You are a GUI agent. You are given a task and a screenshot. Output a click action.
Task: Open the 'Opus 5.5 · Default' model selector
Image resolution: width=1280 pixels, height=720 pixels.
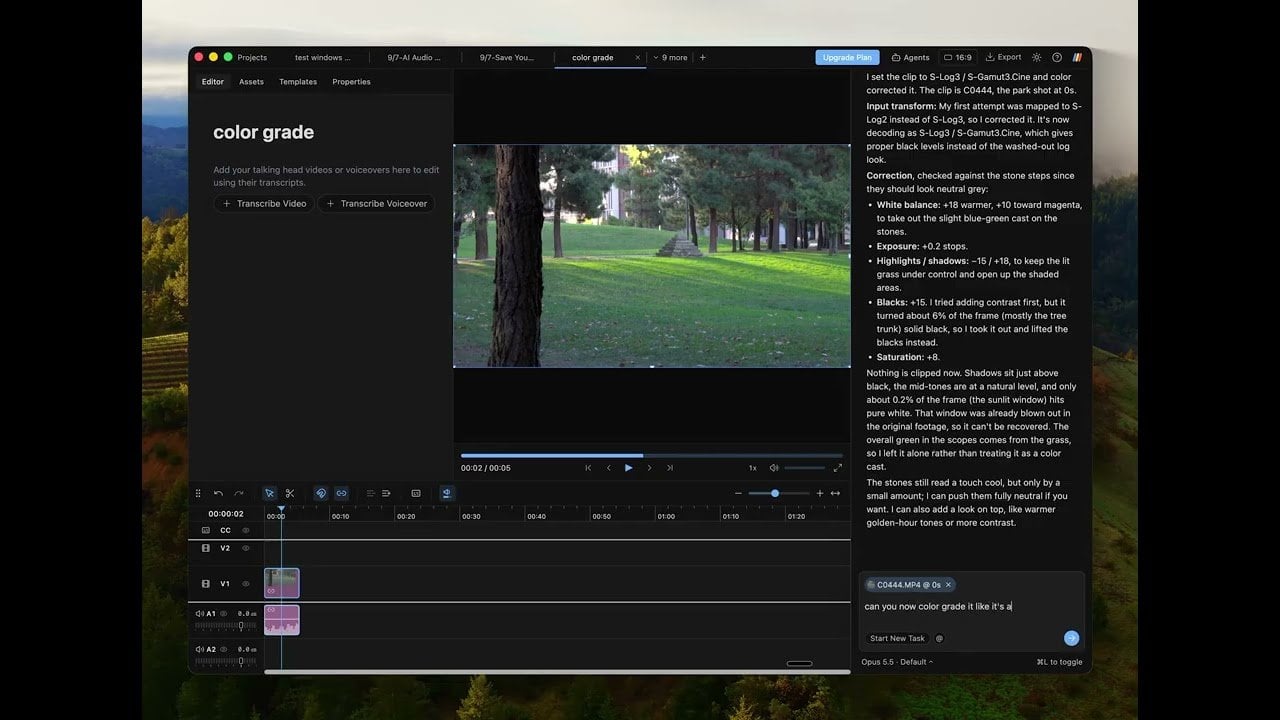pos(897,662)
